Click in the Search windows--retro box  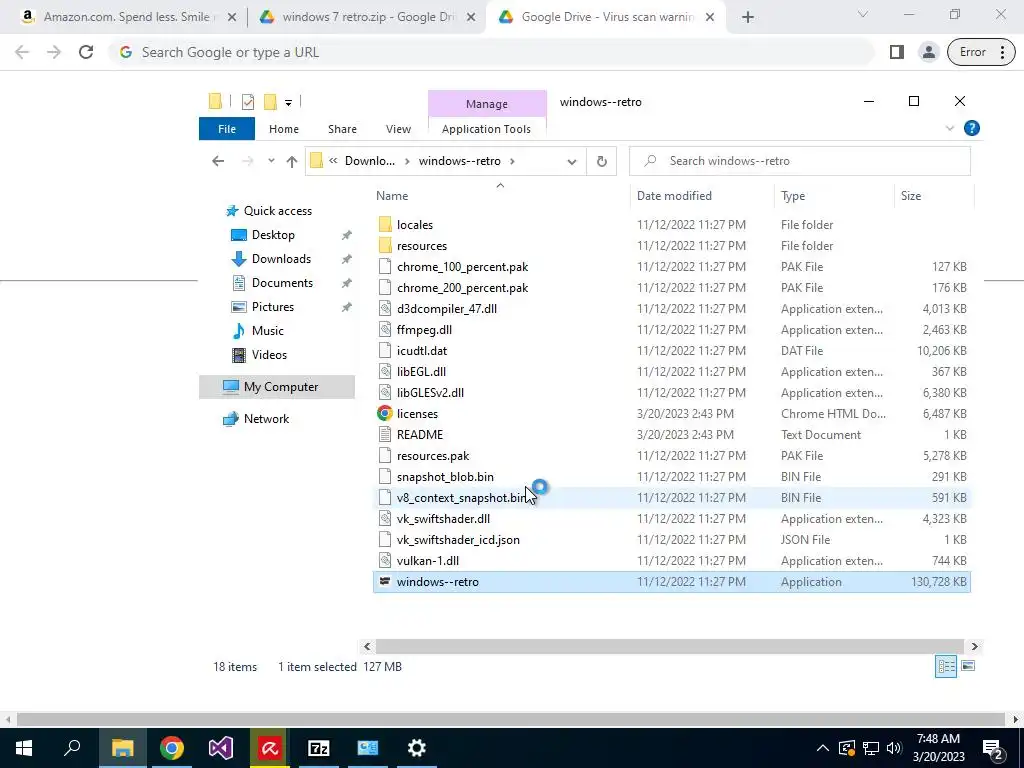tap(800, 161)
